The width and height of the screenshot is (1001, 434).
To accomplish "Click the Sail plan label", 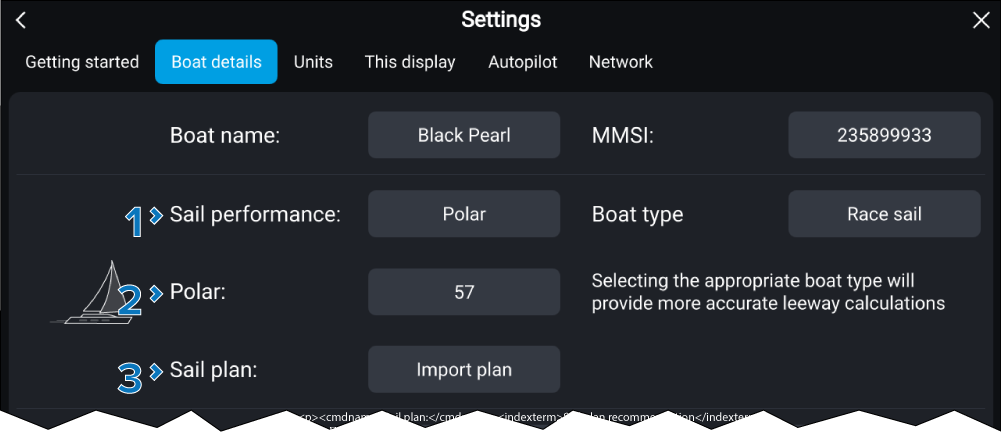I will (x=214, y=370).
